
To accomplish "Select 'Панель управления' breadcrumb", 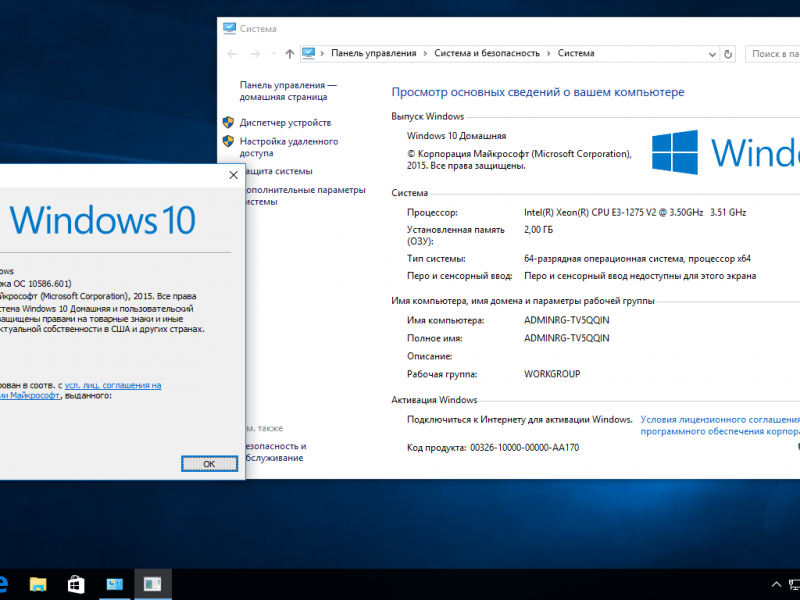I will click(x=373, y=53).
